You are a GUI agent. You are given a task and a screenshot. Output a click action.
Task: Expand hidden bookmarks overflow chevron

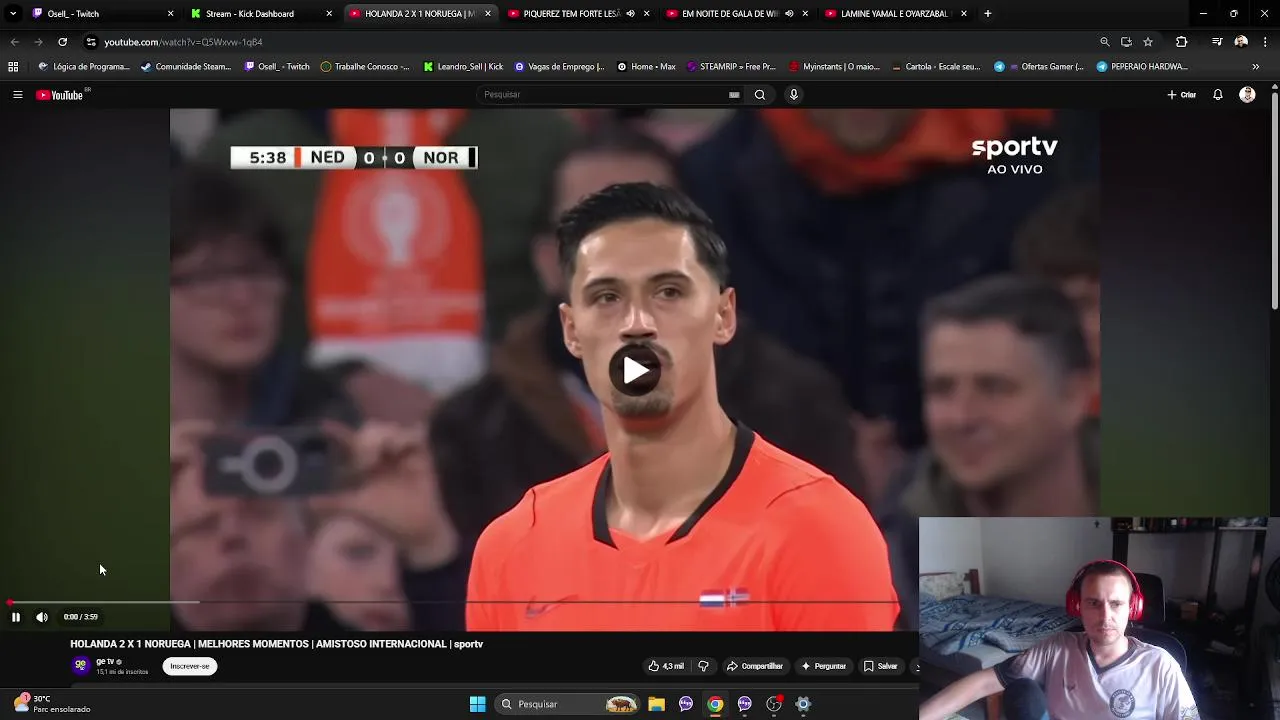pyautogui.click(x=1255, y=67)
